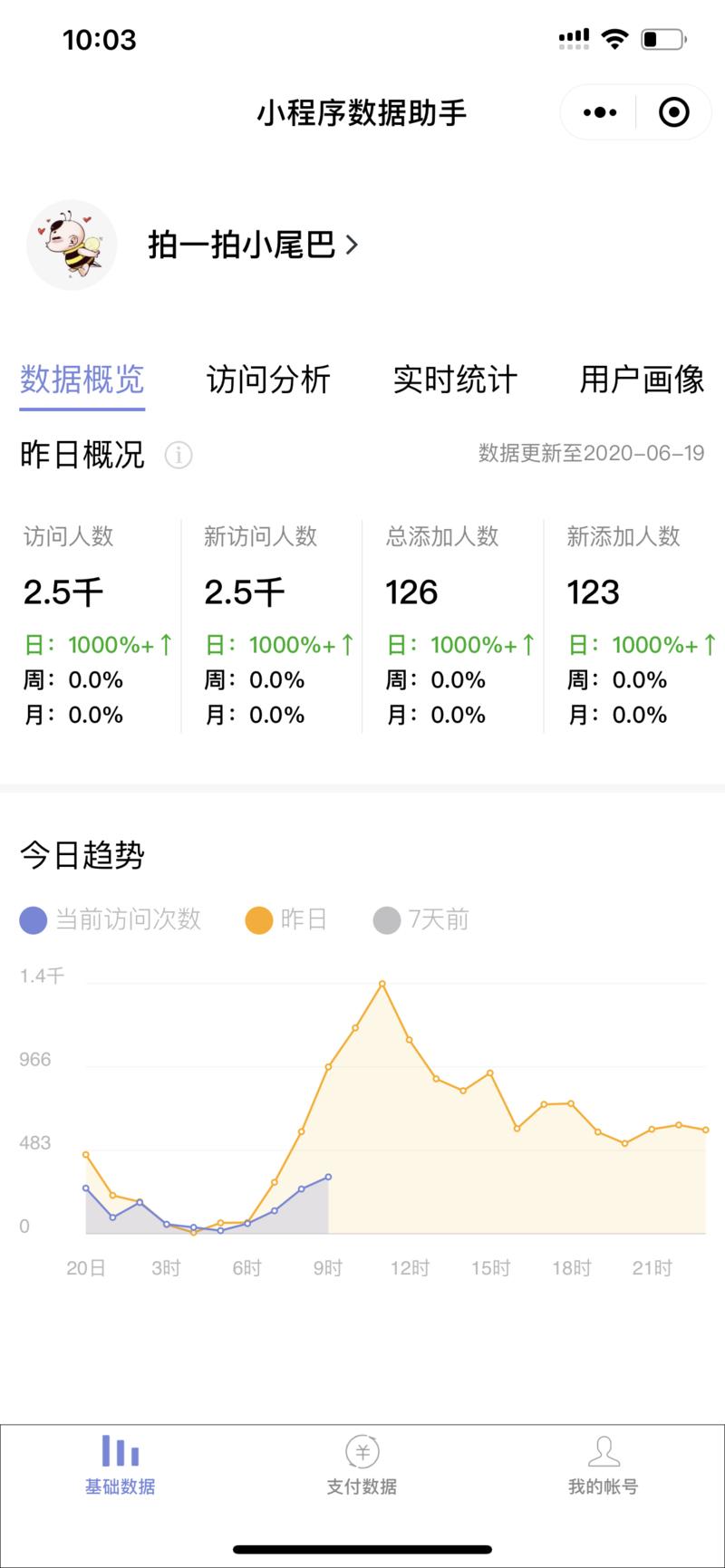The image size is (725, 1568).
Task: Tap the bee avatar picture
Action: click(x=72, y=245)
